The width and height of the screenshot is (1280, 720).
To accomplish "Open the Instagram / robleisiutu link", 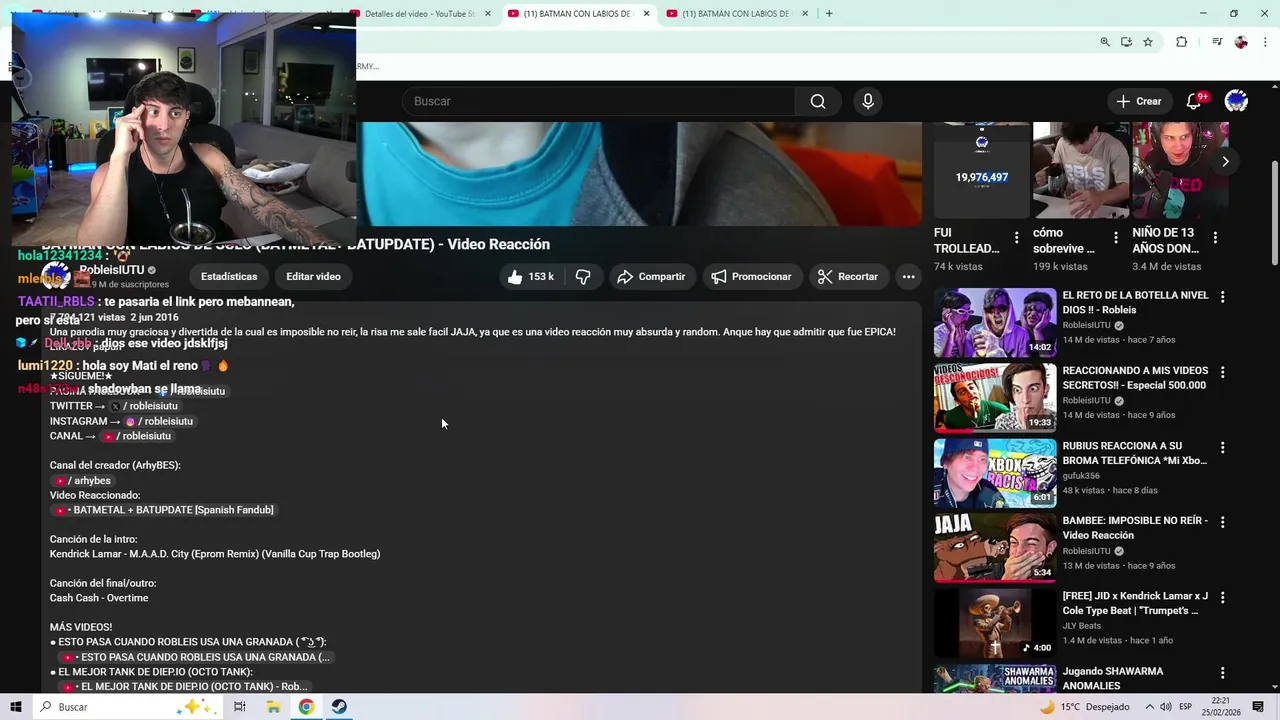I will (x=159, y=421).
